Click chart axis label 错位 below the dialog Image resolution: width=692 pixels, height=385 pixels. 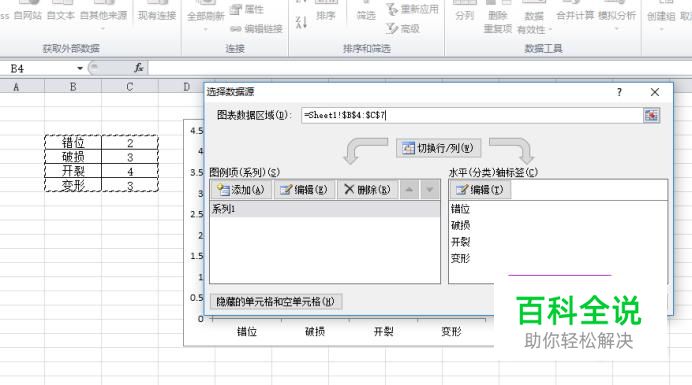[x=247, y=332]
